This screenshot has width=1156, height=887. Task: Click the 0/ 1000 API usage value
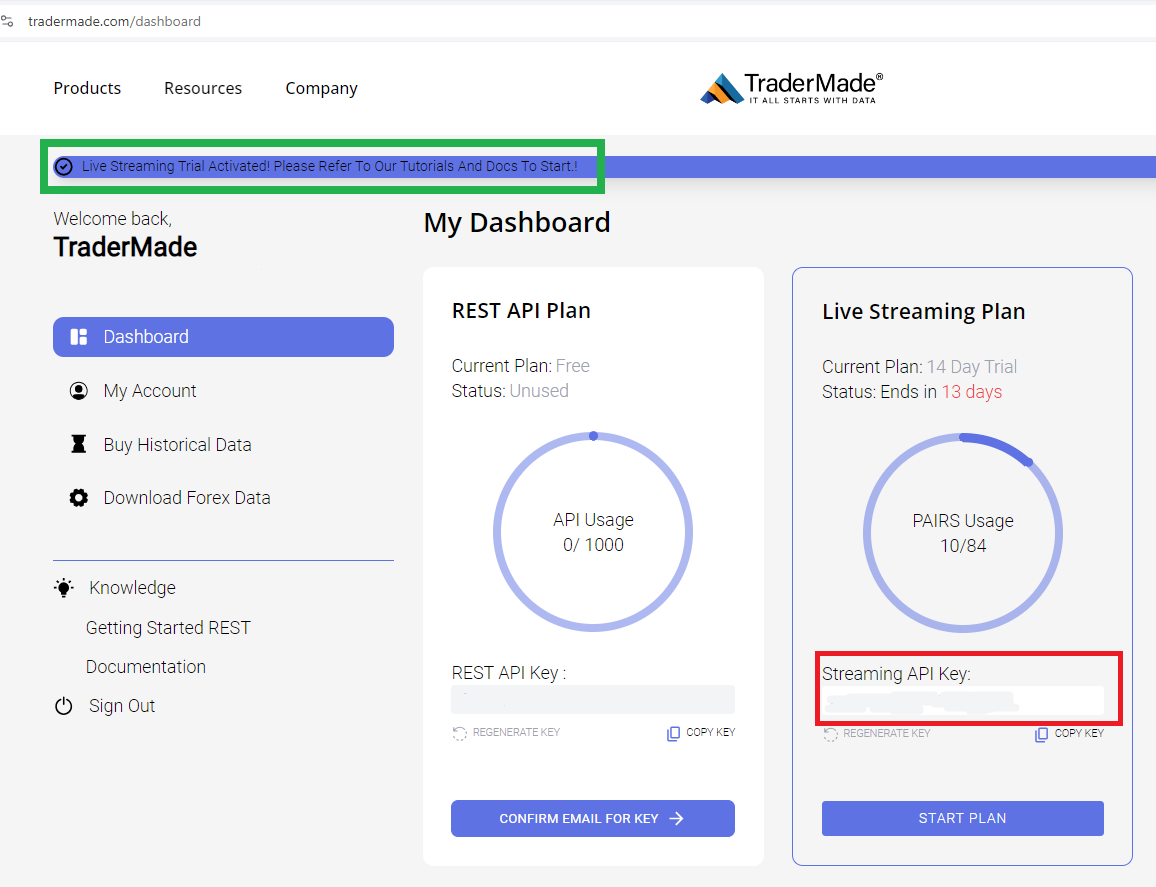[593, 545]
